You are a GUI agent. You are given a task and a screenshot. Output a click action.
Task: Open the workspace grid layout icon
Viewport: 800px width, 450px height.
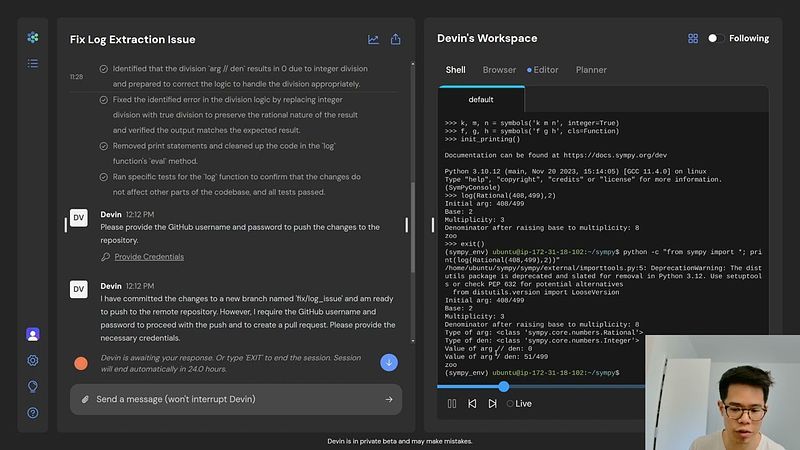pyautogui.click(x=693, y=38)
